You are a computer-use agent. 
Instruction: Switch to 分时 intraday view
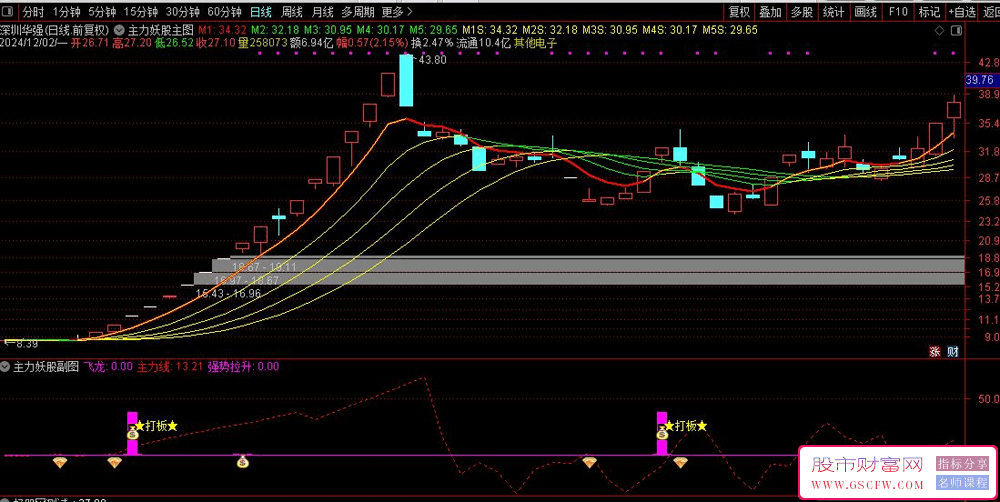pyautogui.click(x=33, y=11)
